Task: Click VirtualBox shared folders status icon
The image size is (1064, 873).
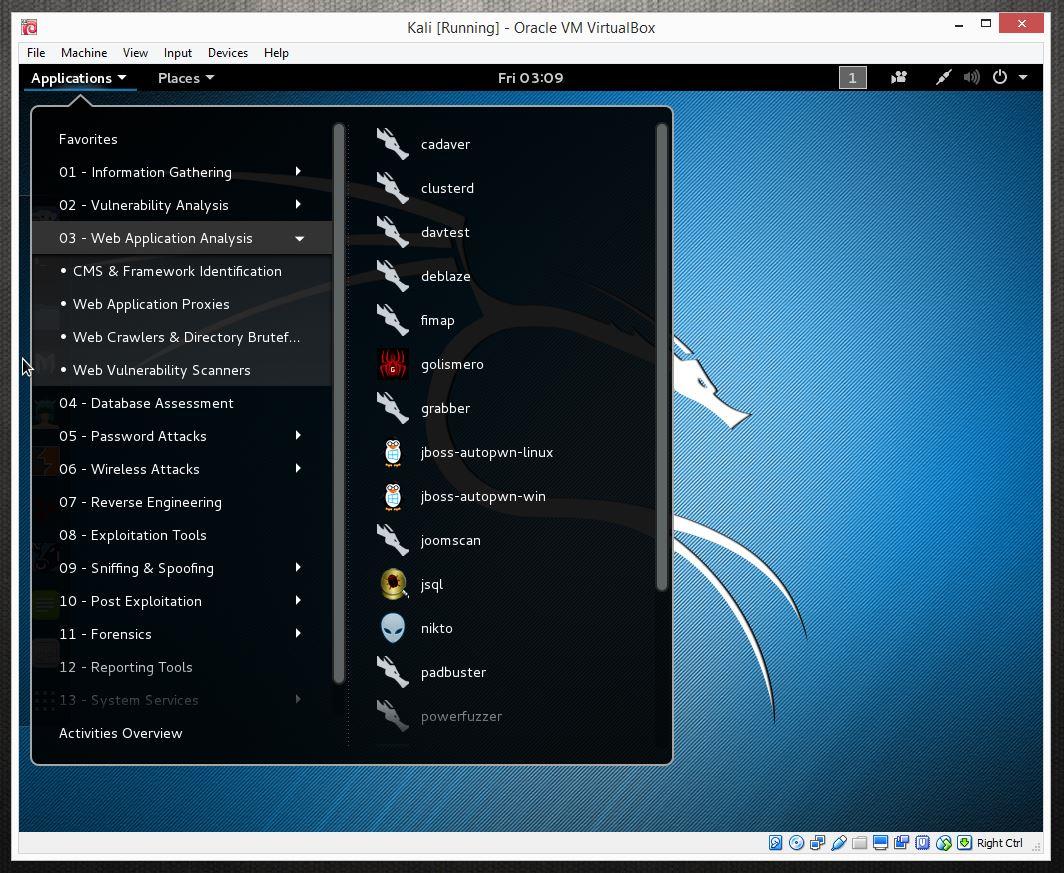Action: [860, 842]
